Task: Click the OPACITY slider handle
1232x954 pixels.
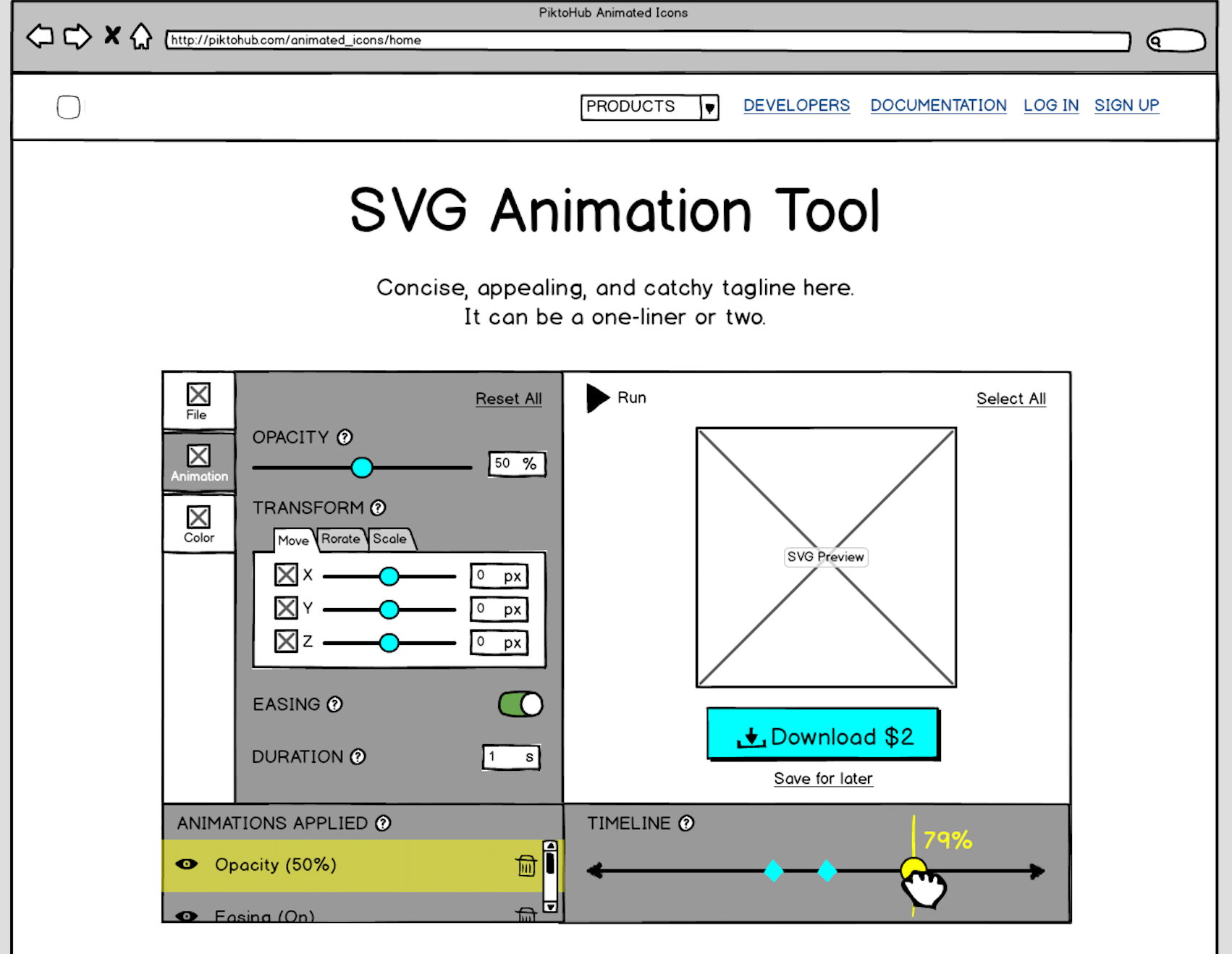Action: pyautogui.click(x=362, y=468)
